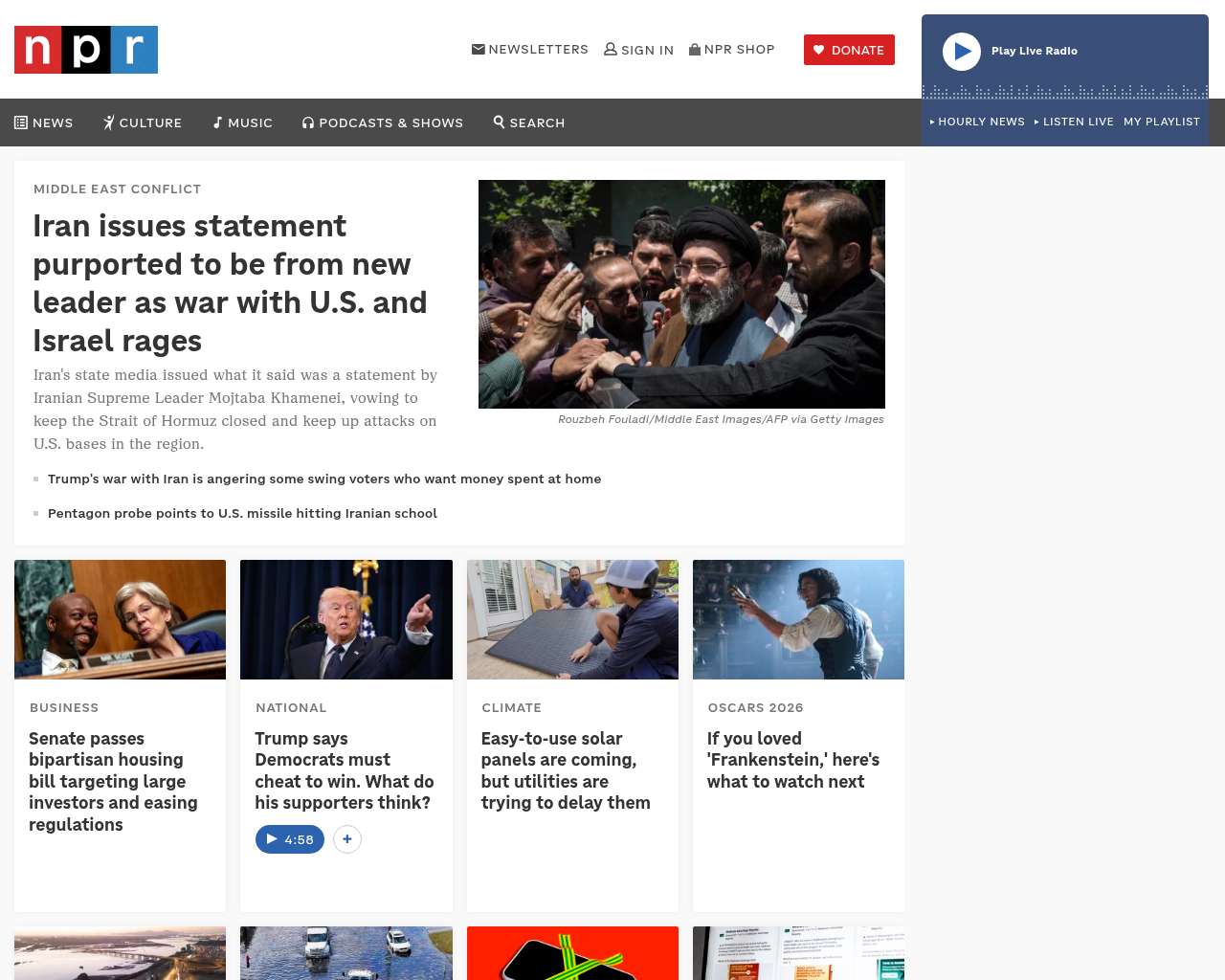This screenshot has width=1225, height=980.
Task: Open the documents screenshot thumbnail
Action: click(798, 953)
